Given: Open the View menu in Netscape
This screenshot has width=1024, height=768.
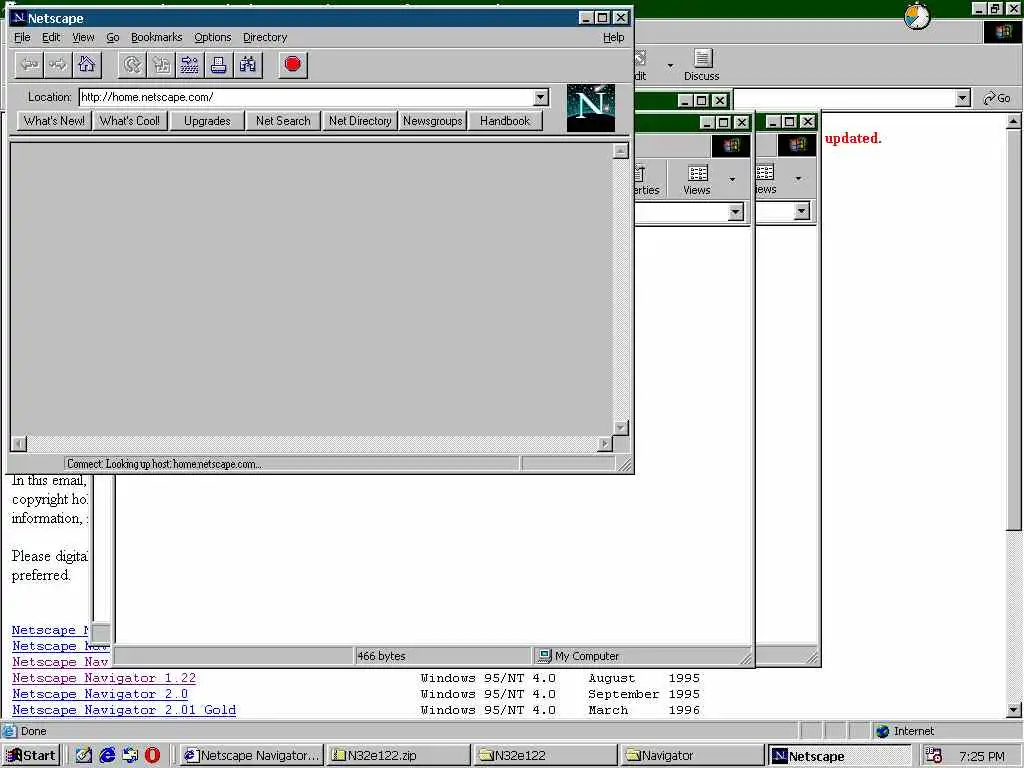Looking at the screenshot, I should [83, 37].
